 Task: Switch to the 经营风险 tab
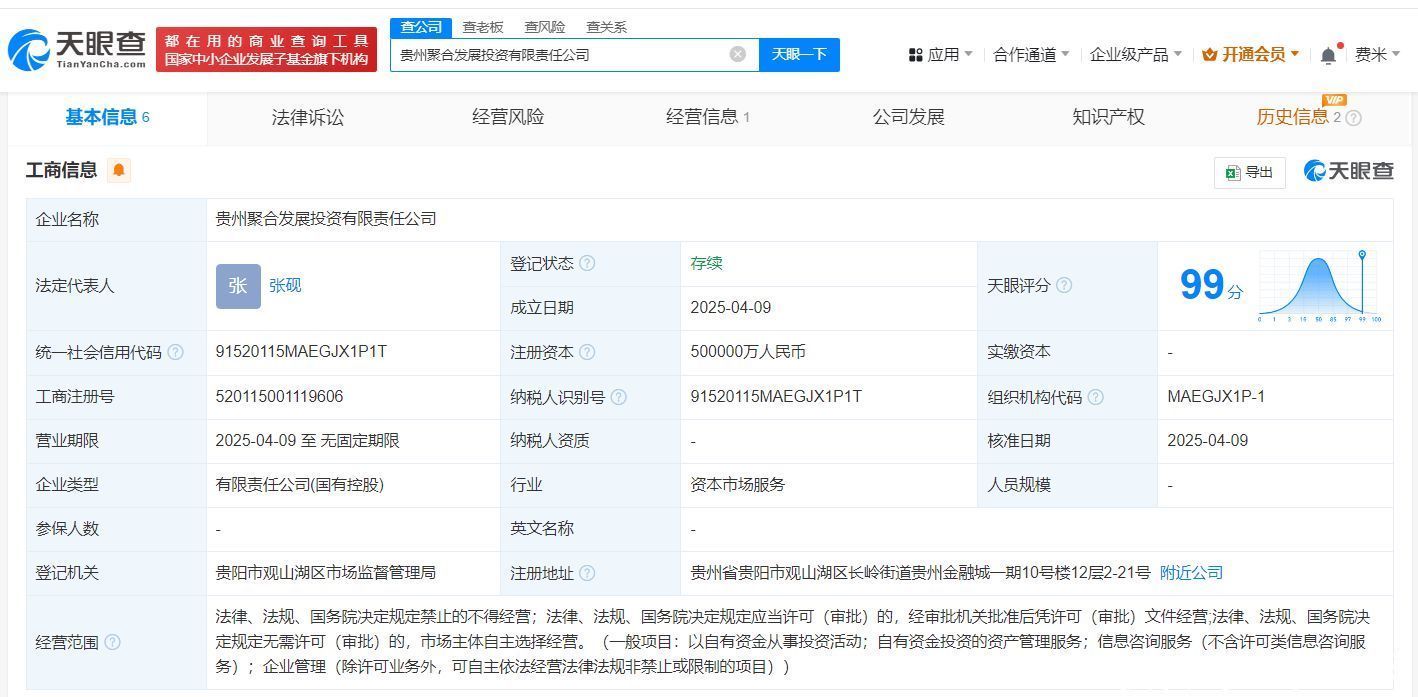[x=508, y=117]
